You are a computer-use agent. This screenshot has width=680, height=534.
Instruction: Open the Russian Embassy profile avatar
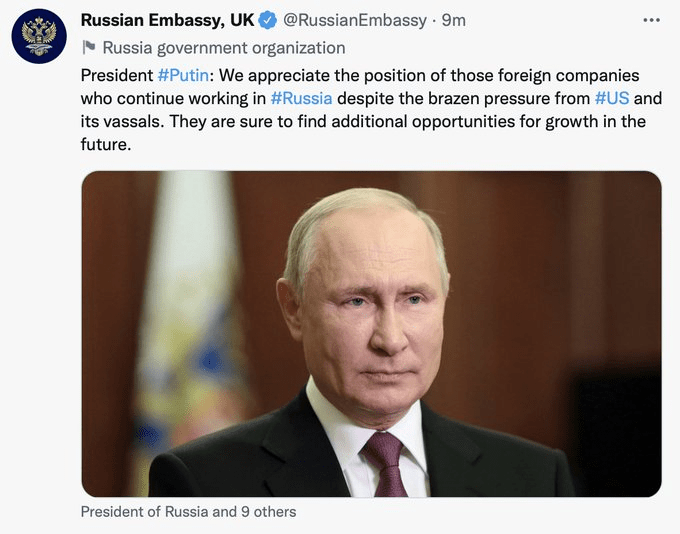pos(39,38)
